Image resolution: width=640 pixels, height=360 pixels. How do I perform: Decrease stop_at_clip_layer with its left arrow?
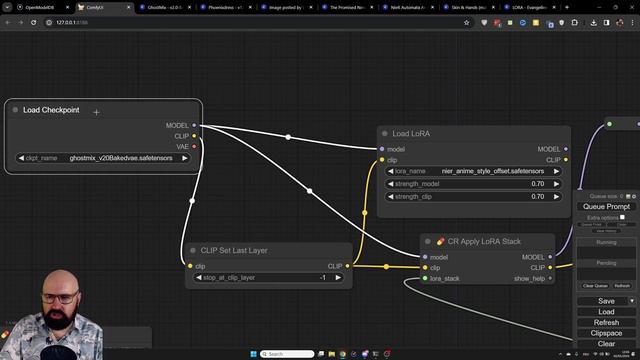[x=199, y=278]
